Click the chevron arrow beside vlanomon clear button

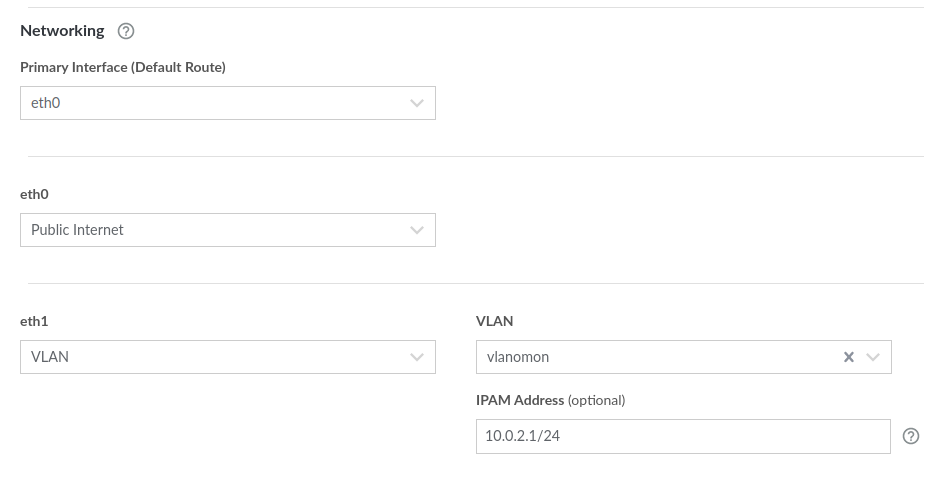(873, 357)
